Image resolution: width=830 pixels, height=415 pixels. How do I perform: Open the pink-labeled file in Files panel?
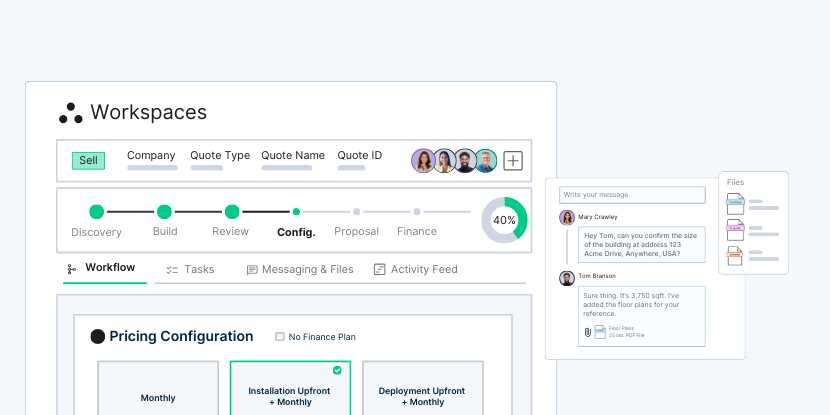[735, 230]
